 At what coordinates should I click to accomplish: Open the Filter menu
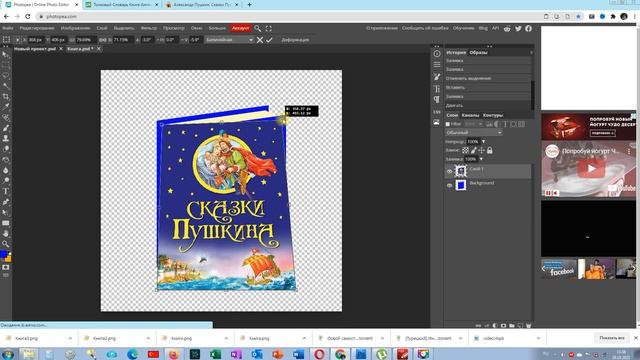(149, 28)
